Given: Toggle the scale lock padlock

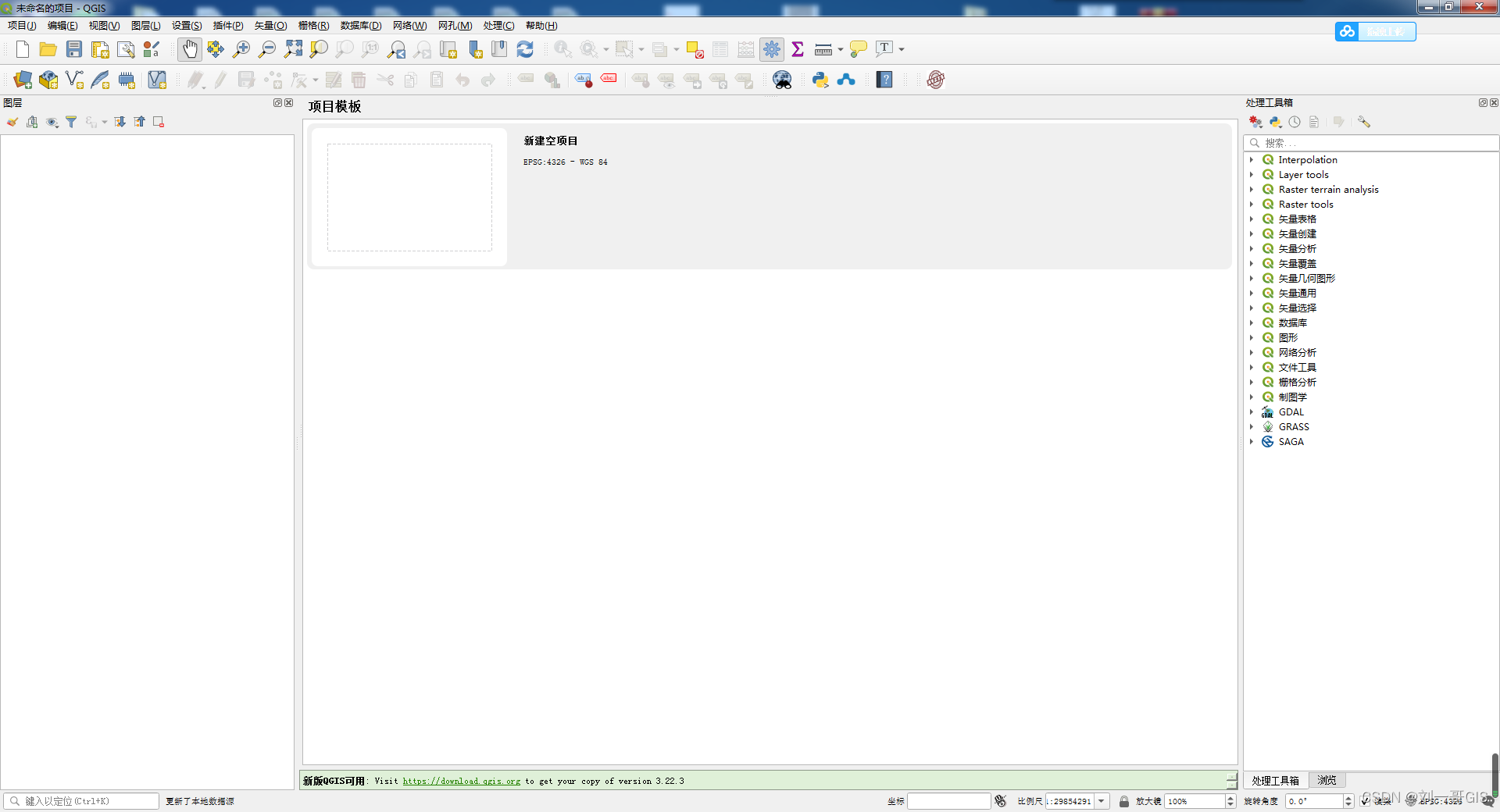Looking at the screenshot, I should click(1124, 801).
